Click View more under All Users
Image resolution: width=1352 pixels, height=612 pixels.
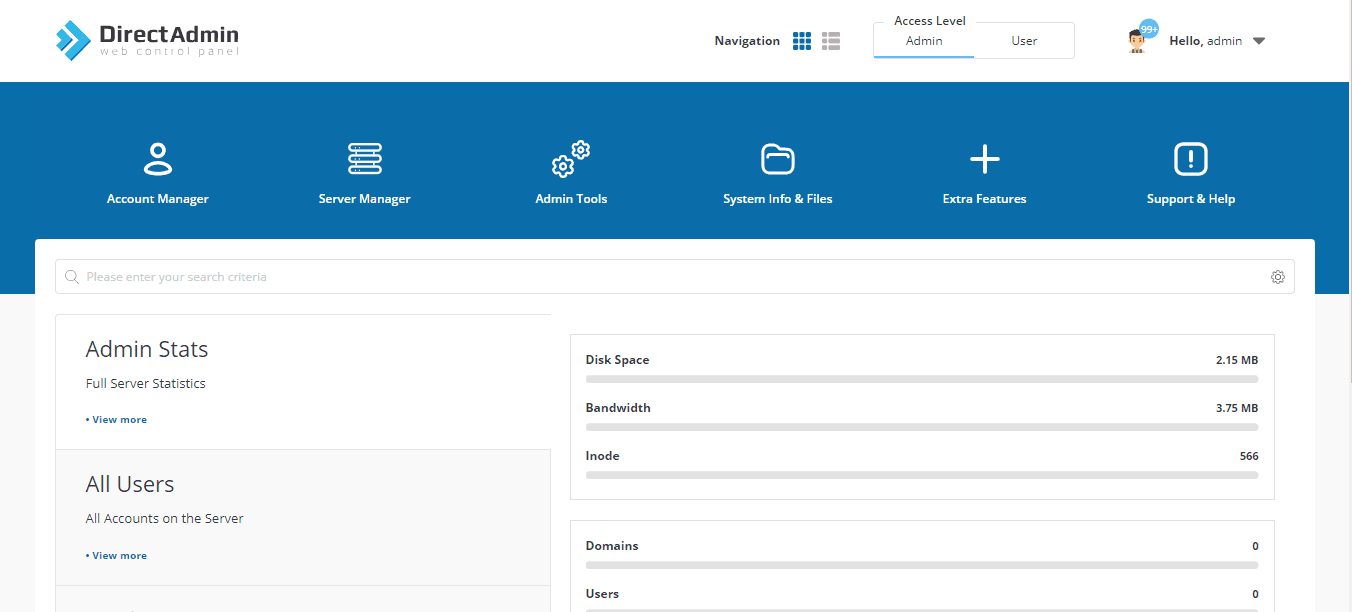(x=116, y=556)
